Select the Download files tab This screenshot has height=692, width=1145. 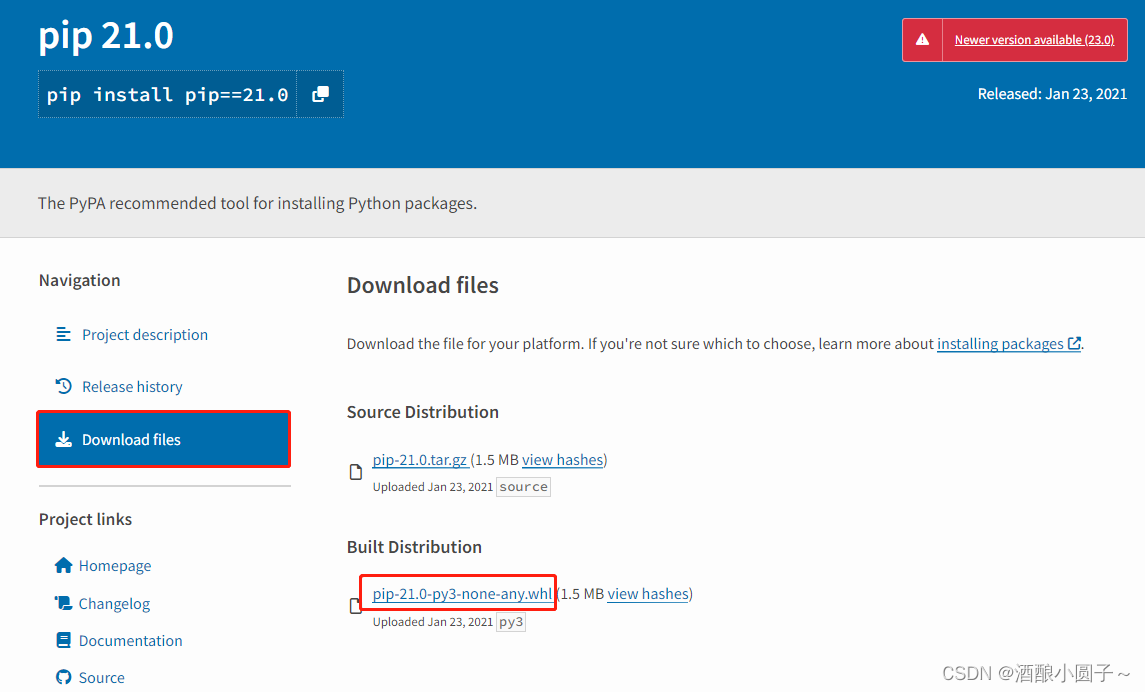164,439
